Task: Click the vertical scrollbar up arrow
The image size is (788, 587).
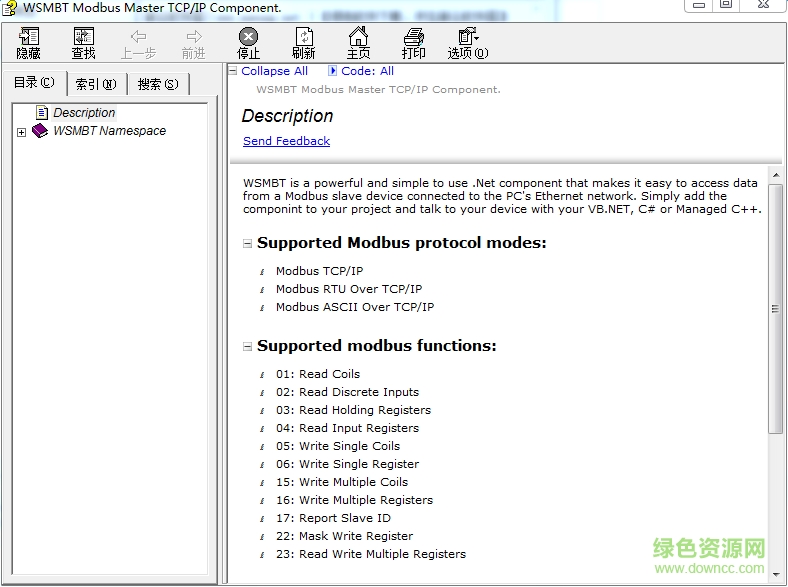Action: (776, 175)
